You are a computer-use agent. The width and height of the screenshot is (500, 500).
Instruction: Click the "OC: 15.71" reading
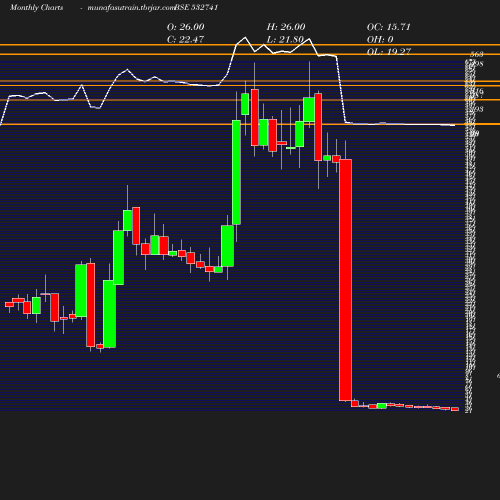click(389, 27)
